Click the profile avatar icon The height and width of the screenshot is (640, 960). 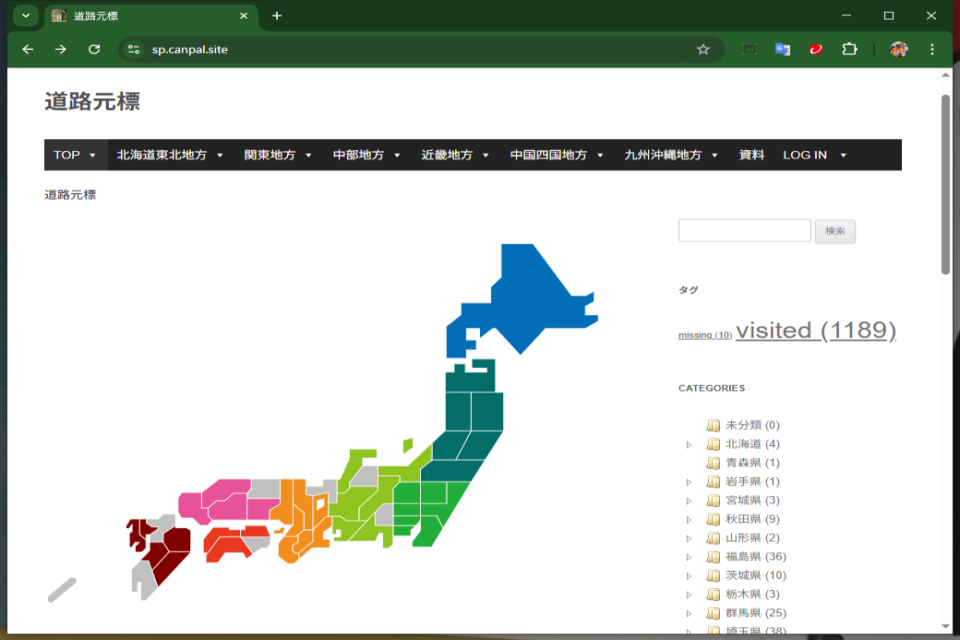(899, 49)
